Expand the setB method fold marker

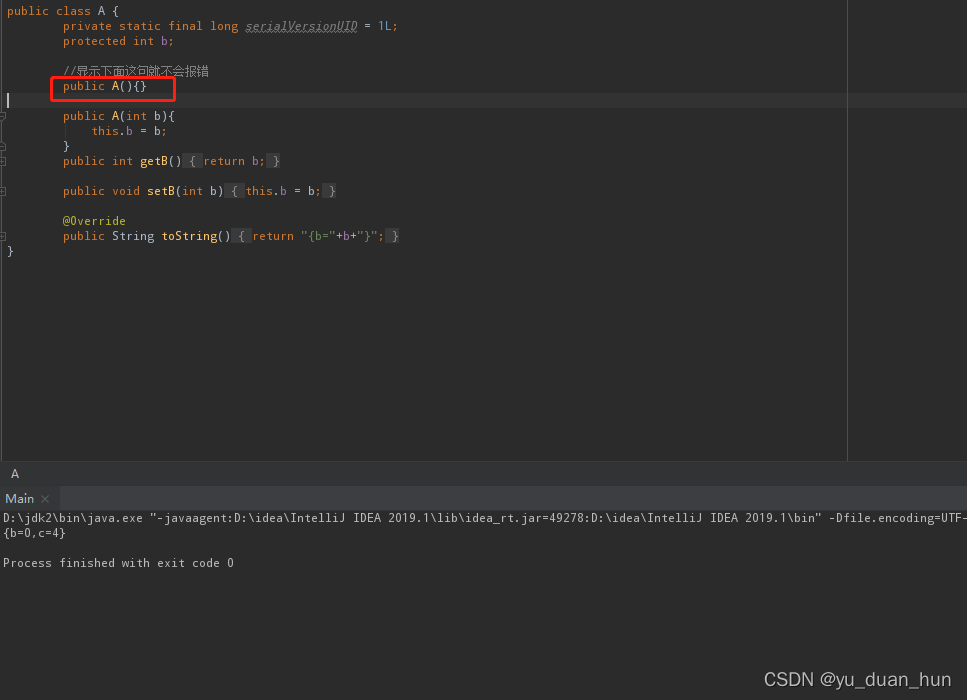click(x=4, y=190)
